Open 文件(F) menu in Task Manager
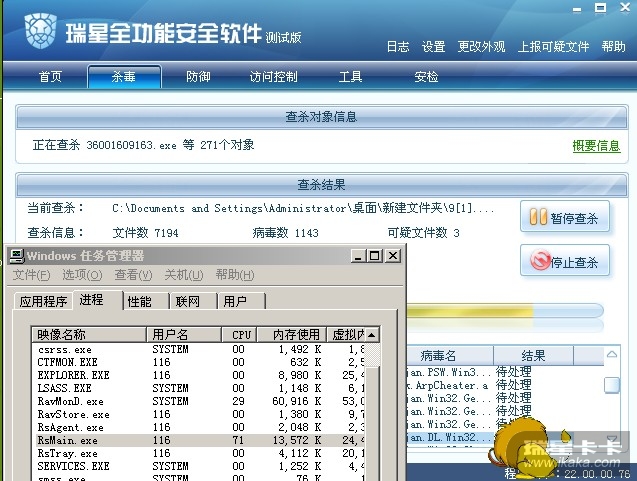 pyautogui.click(x=31, y=275)
